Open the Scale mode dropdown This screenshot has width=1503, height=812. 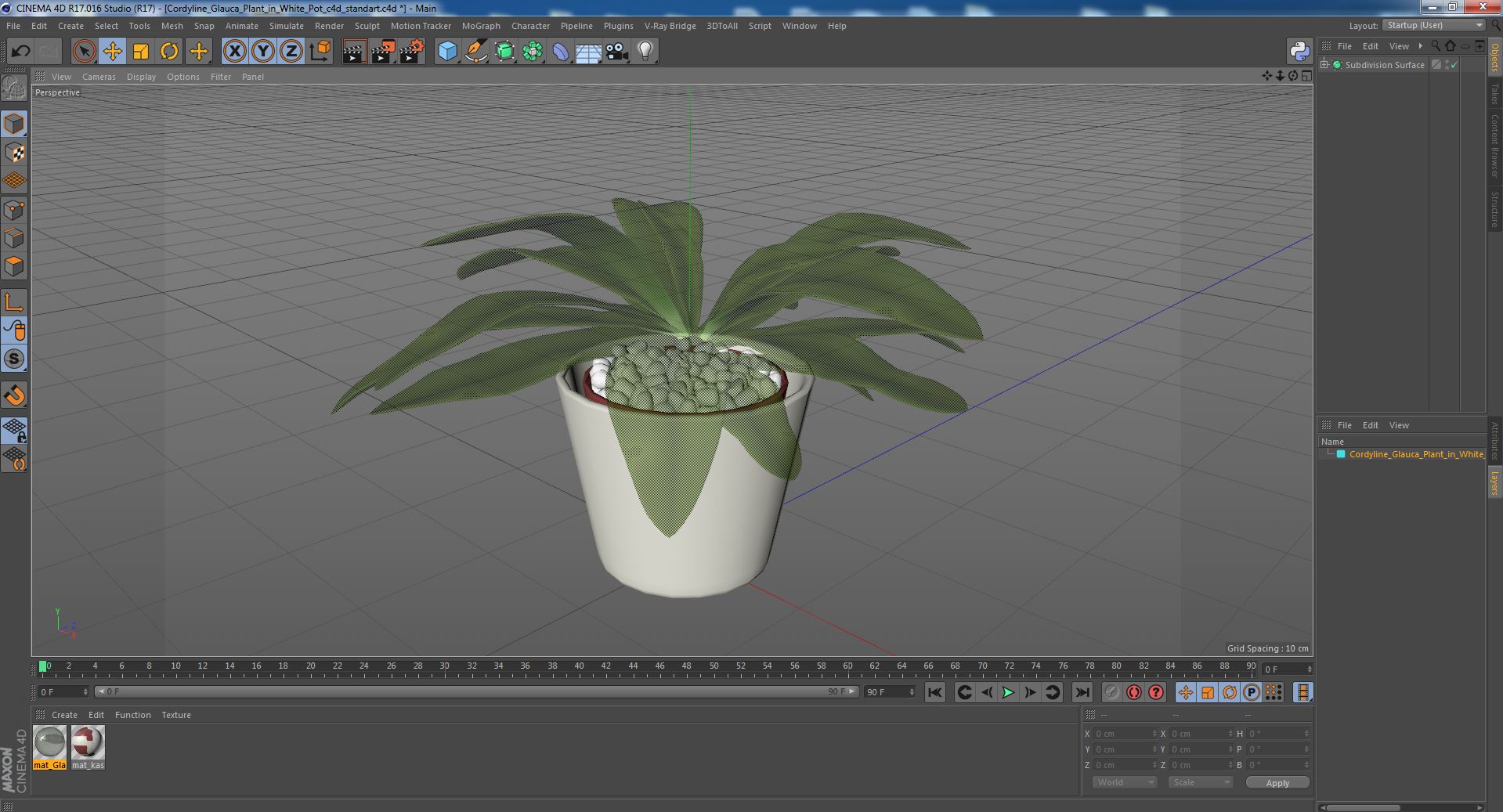click(x=1200, y=782)
